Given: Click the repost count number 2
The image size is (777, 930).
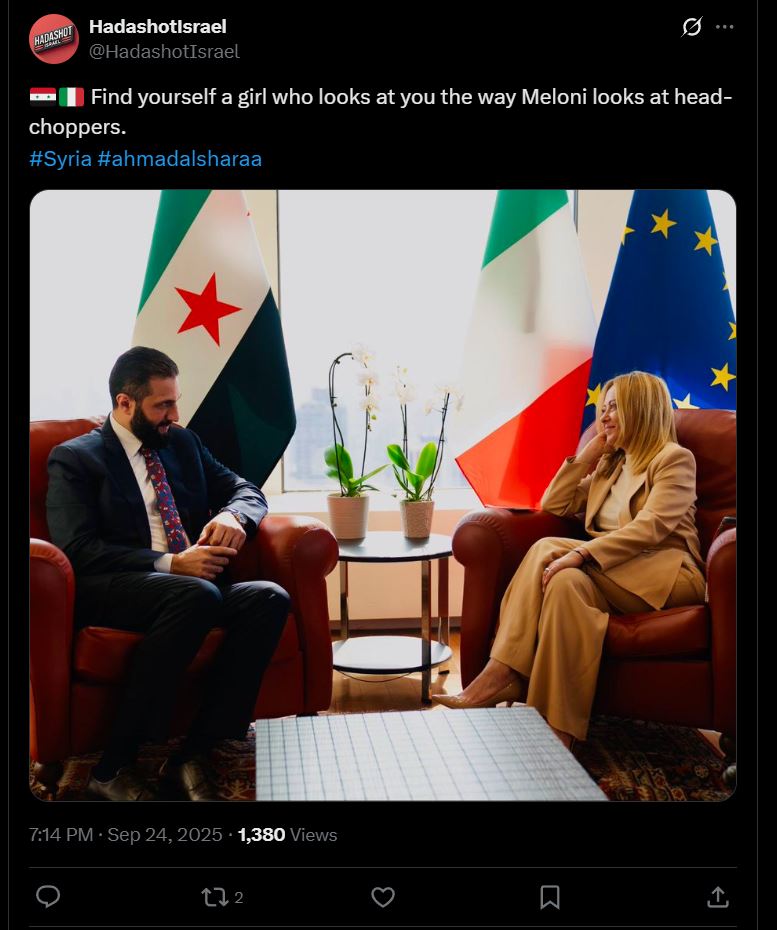Looking at the screenshot, I should click(238, 897).
